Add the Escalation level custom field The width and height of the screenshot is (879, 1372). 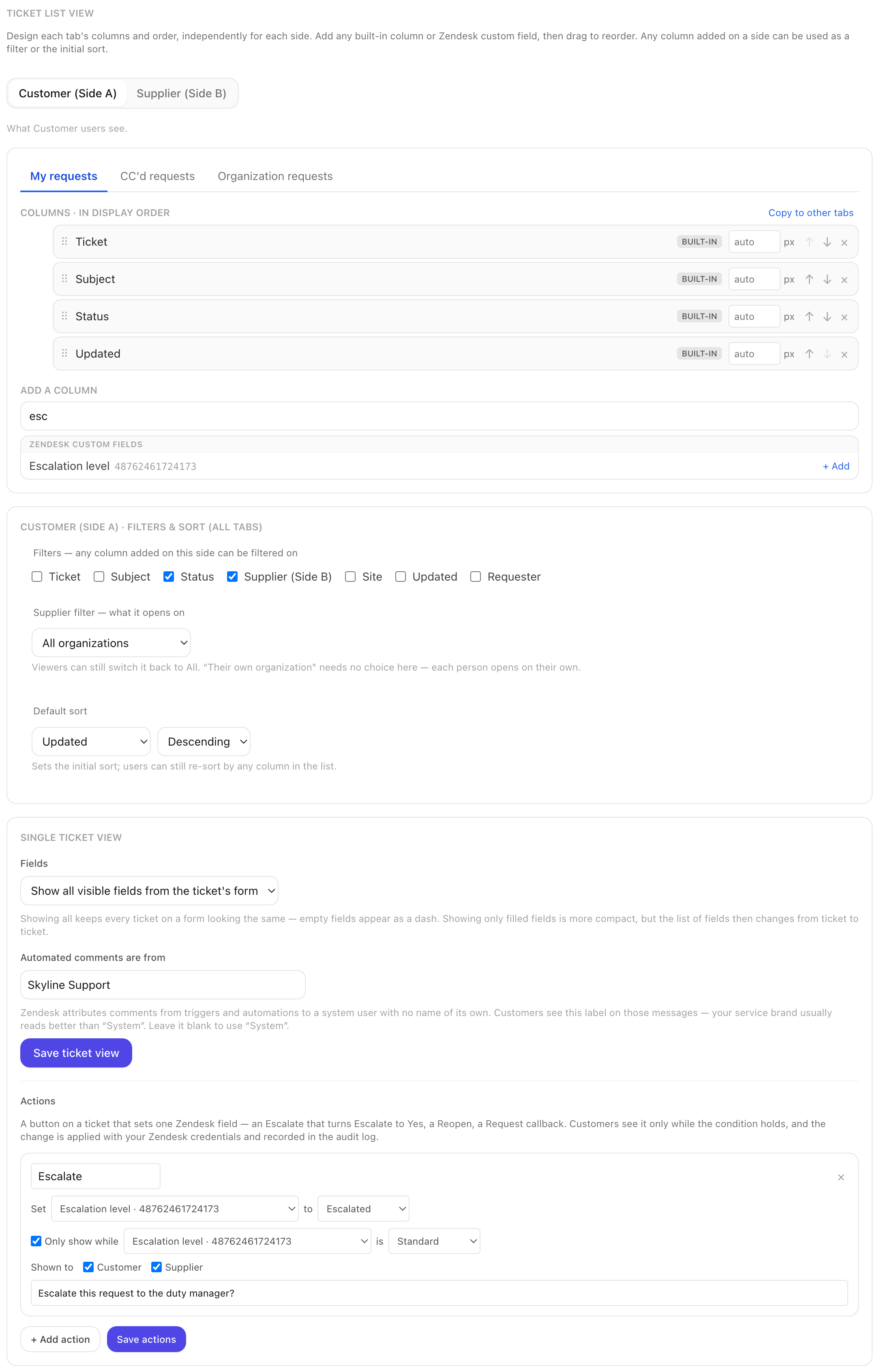tap(836, 466)
